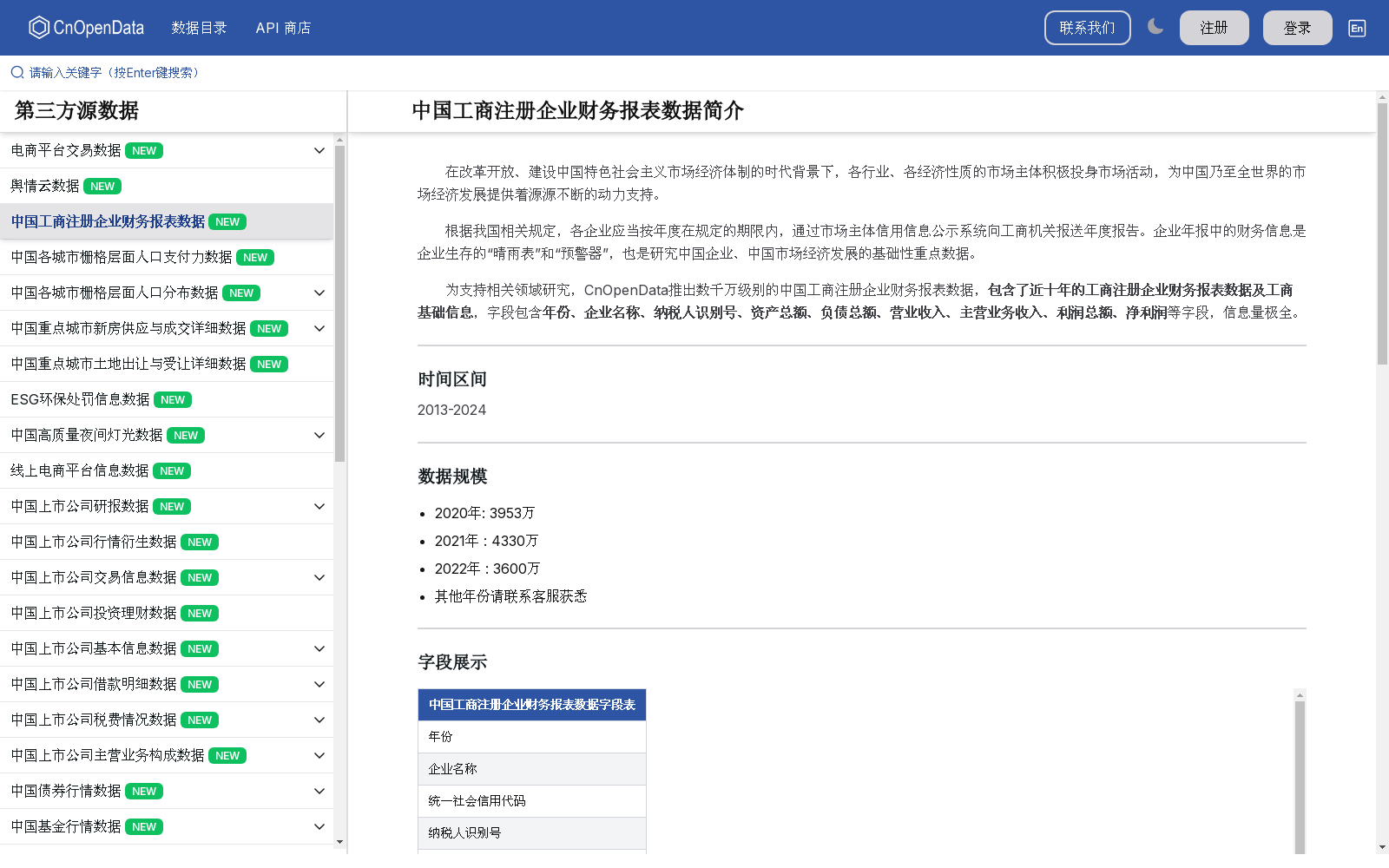The image size is (1389, 868).
Task: Expand 中国债券行情数据 chevron
Action: [319, 791]
